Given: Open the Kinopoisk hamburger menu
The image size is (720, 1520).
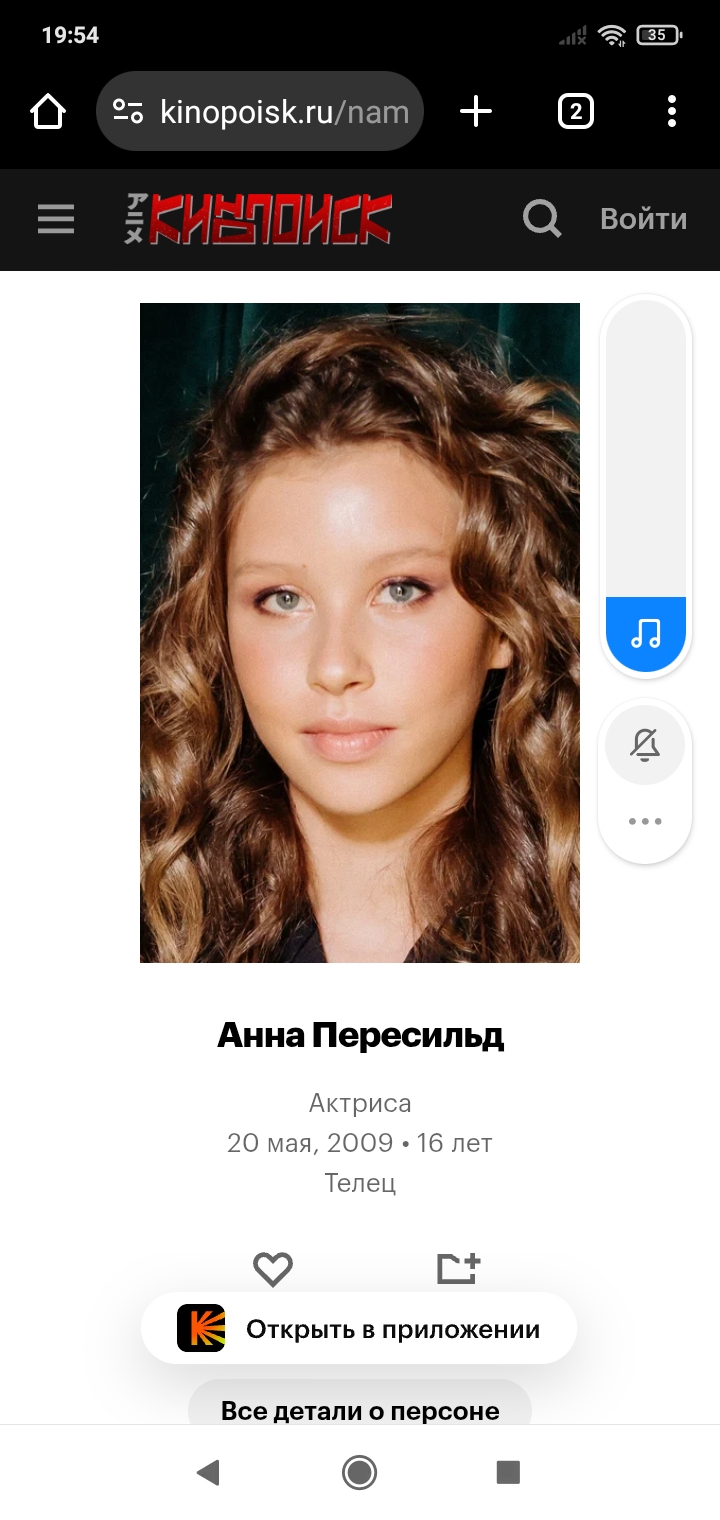Looking at the screenshot, I should (x=56, y=219).
